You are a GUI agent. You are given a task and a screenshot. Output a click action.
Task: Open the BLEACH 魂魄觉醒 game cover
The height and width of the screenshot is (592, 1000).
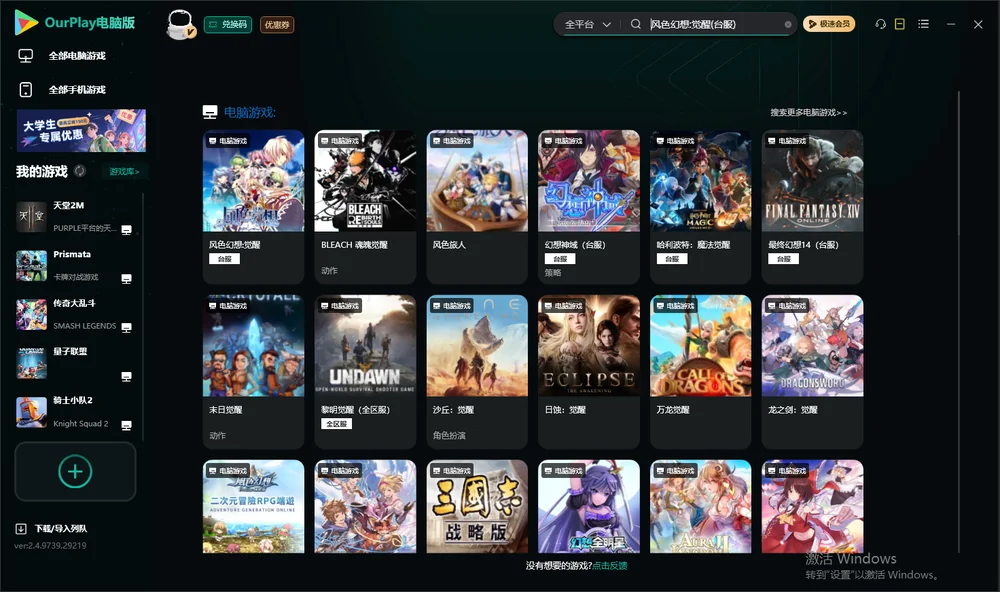pos(365,181)
